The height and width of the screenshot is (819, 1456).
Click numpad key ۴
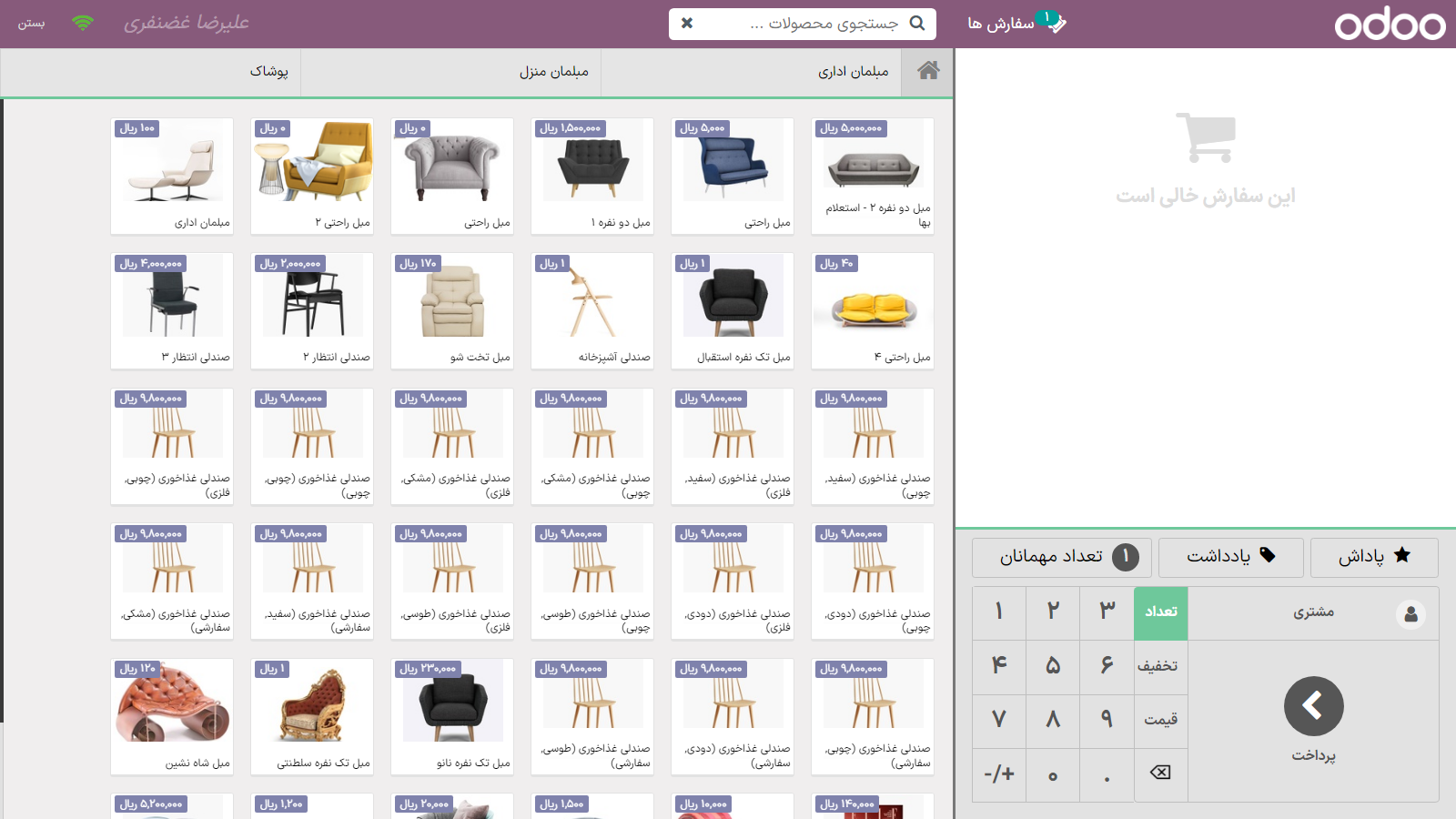click(999, 667)
